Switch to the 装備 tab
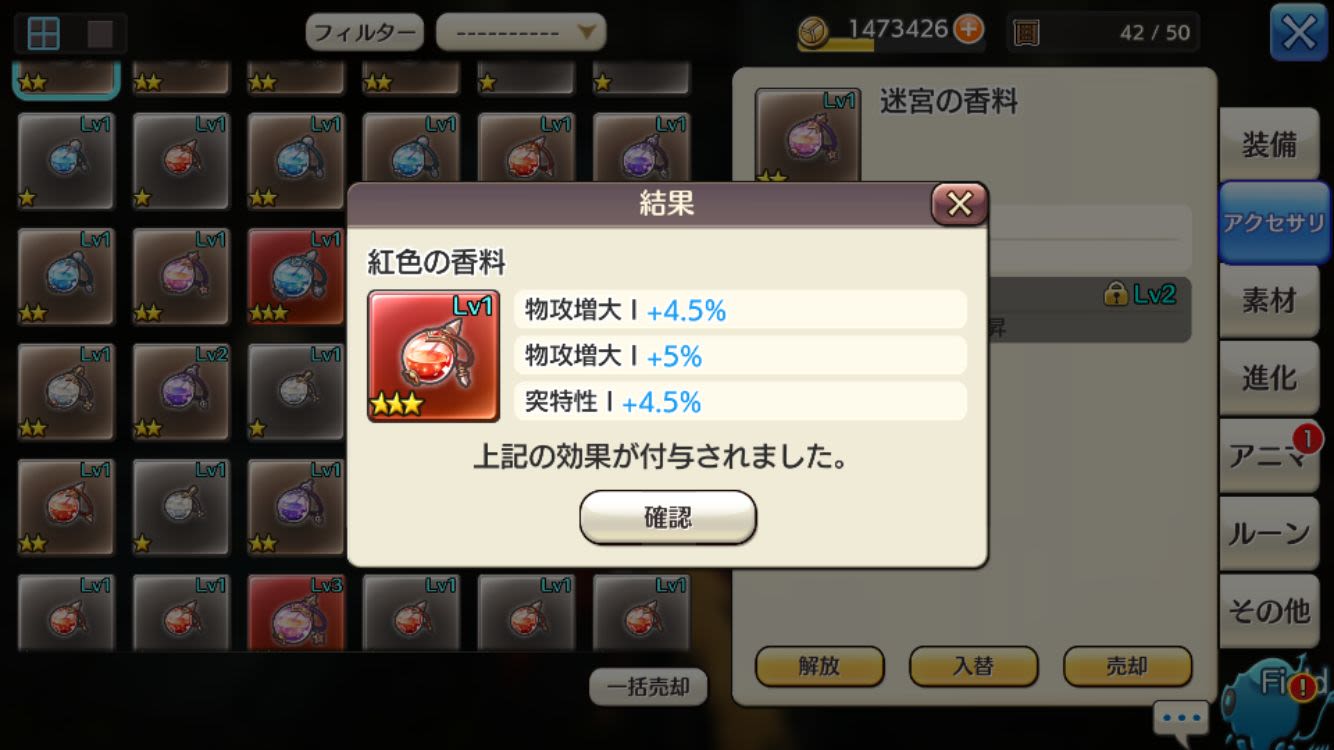Image resolution: width=1334 pixels, height=750 pixels. [x=1269, y=145]
